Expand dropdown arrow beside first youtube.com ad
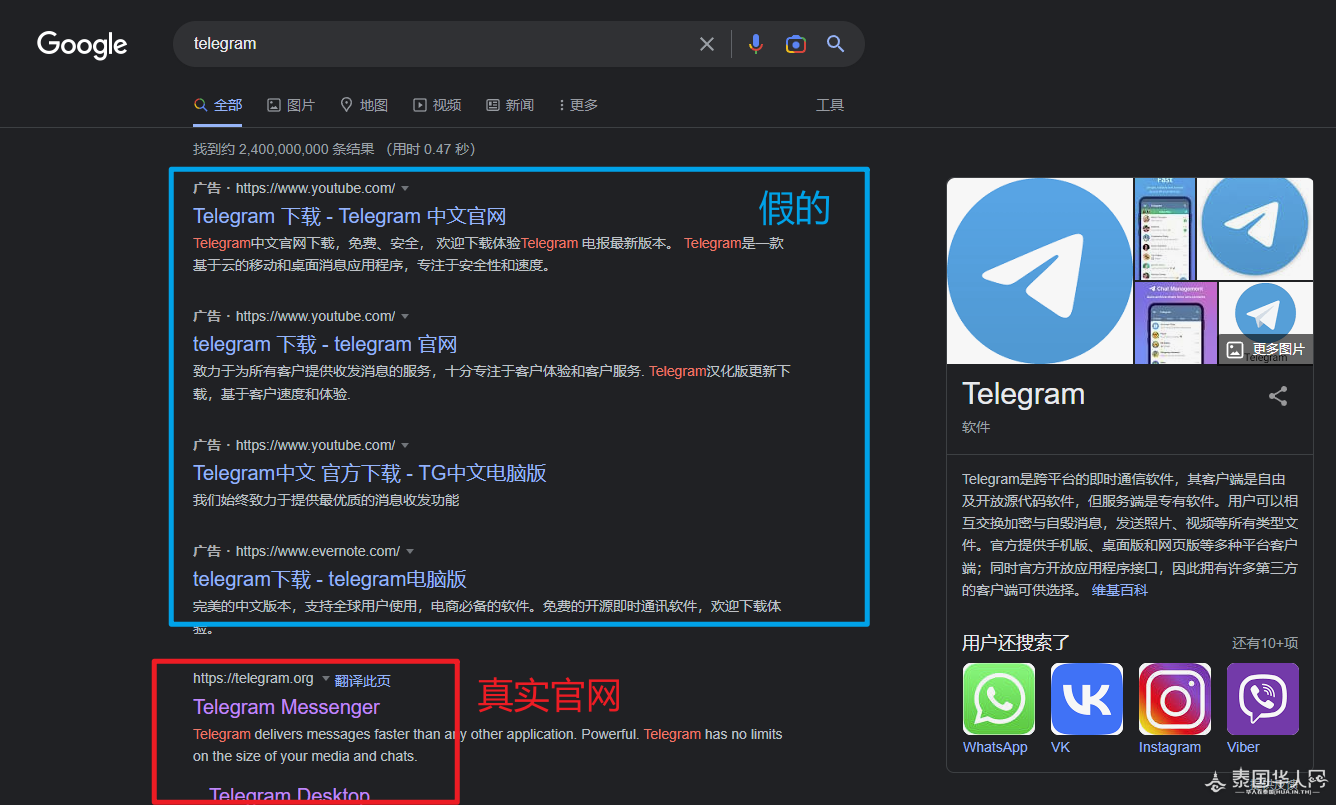This screenshot has height=805, width=1336. [x=405, y=189]
